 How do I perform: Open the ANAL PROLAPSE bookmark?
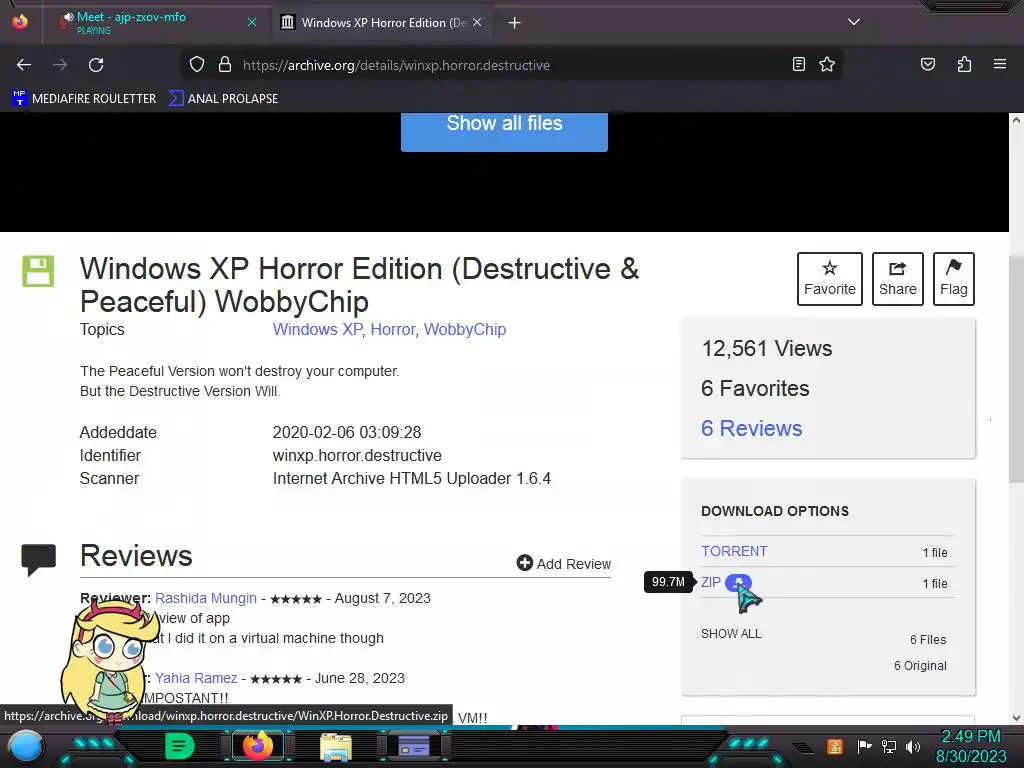[223, 99]
